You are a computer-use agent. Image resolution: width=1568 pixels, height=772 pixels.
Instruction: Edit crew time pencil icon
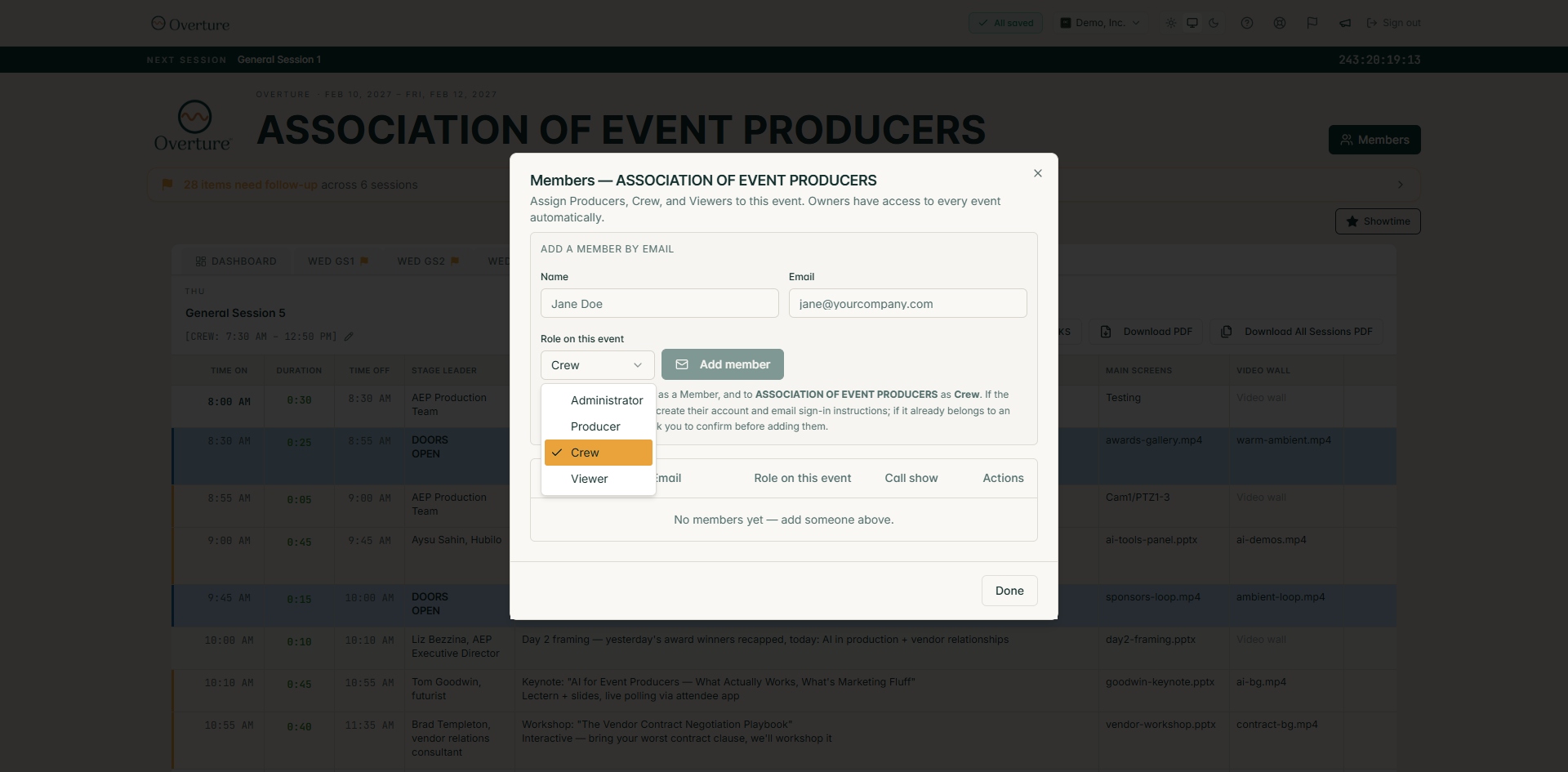point(349,337)
